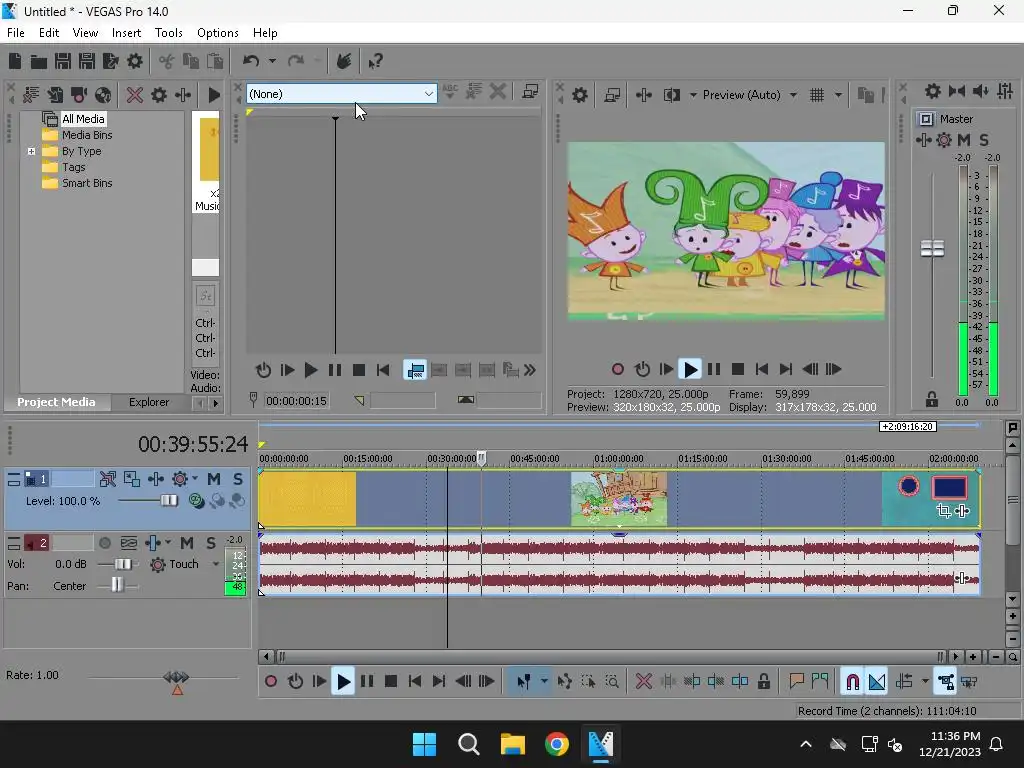
Task: Pause the Trimmer playback
Action: coord(335,370)
